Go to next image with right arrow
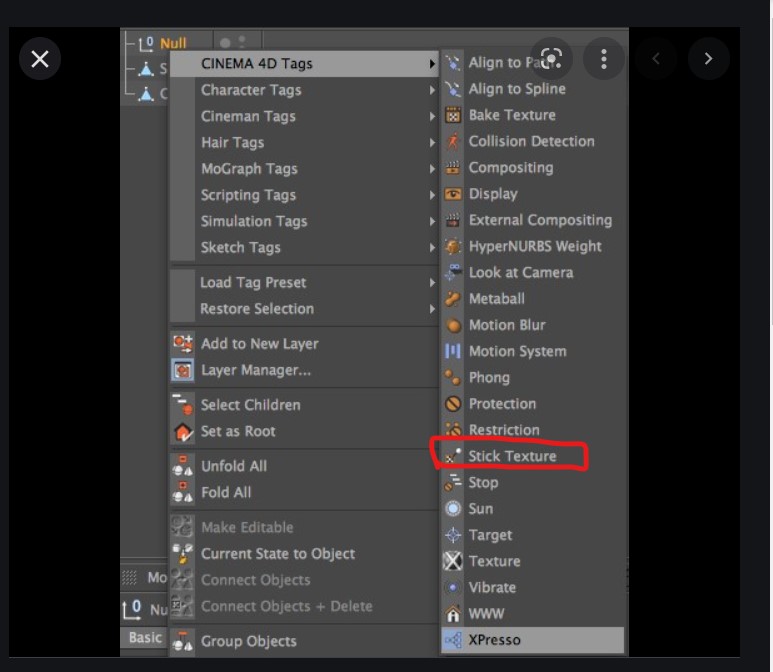 (x=708, y=59)
